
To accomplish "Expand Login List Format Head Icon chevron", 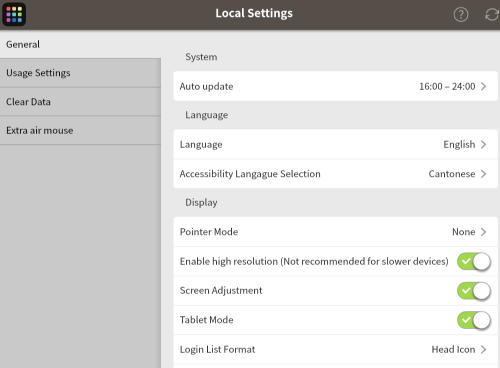I will point(484,349).
